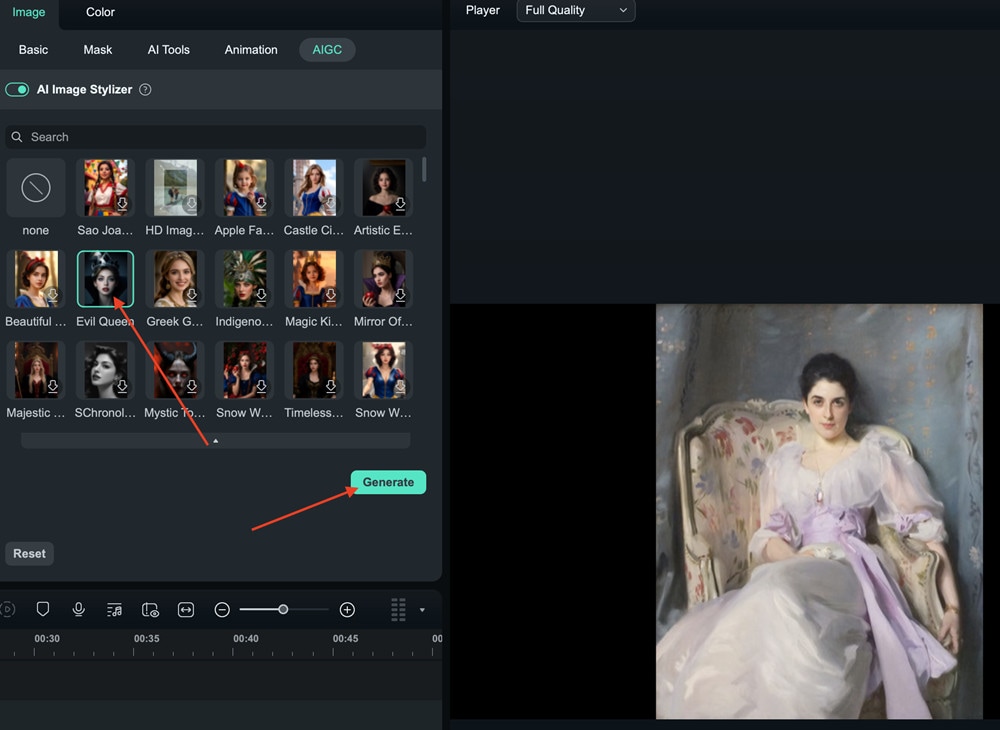Image resolution: width=1000 pixels, height=730 pixels.
Task: Click the Generate button
Action: click(x=388, y=483)
